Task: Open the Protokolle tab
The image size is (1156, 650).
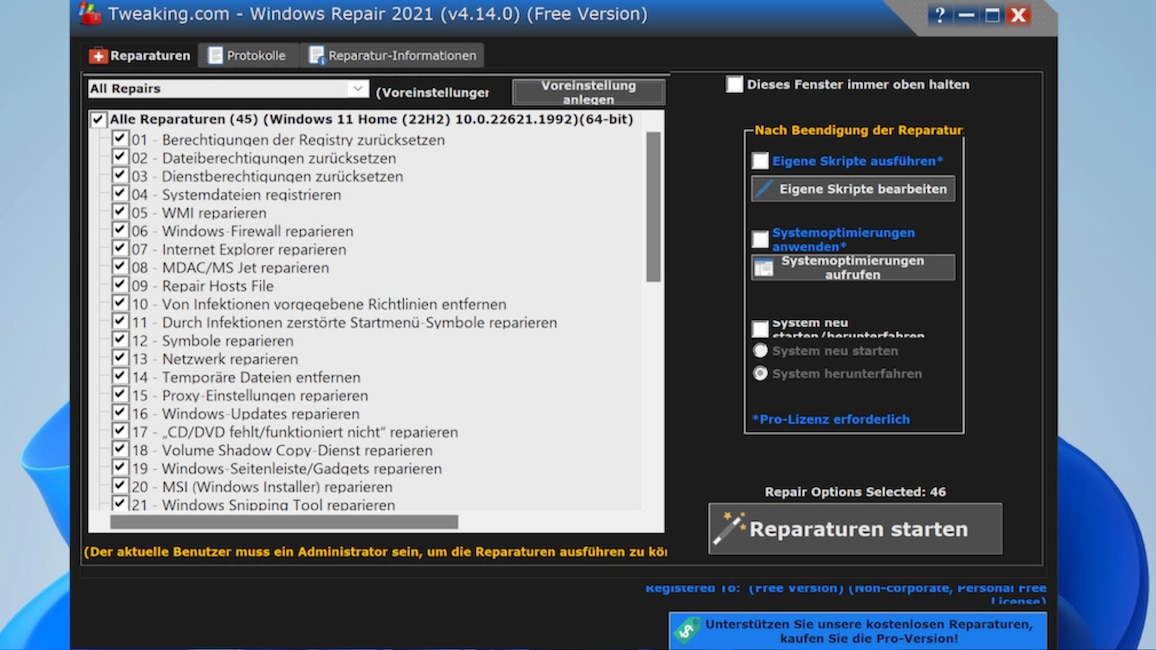Action: coord(248,55)
